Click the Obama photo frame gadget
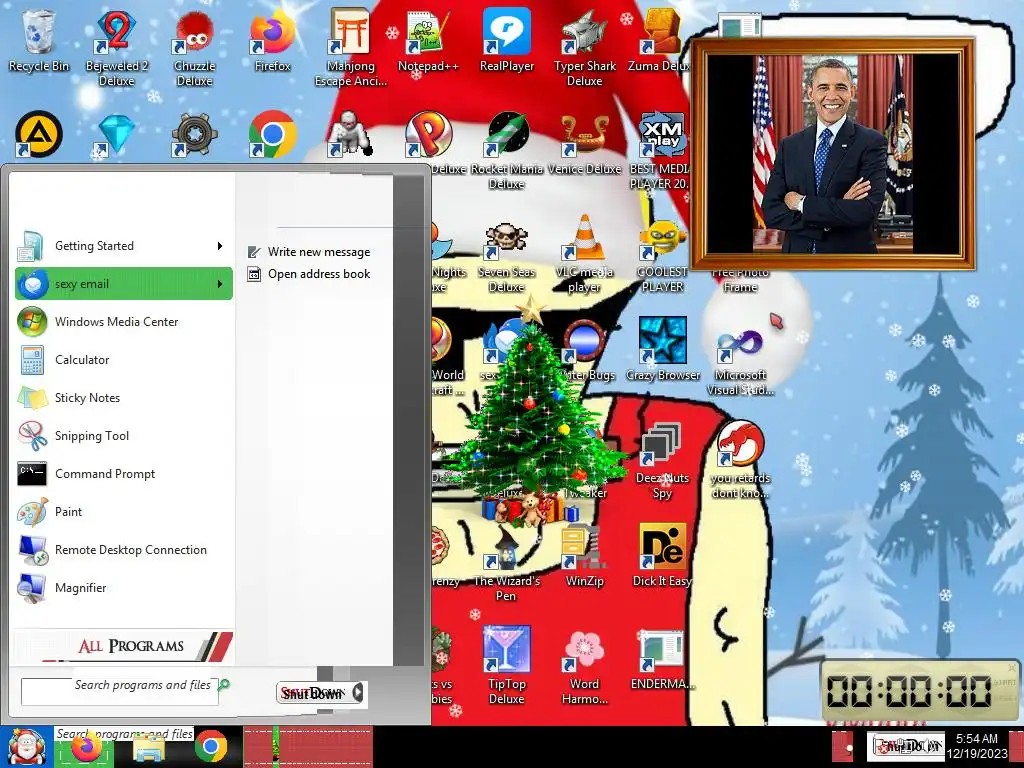 point(833,154)
